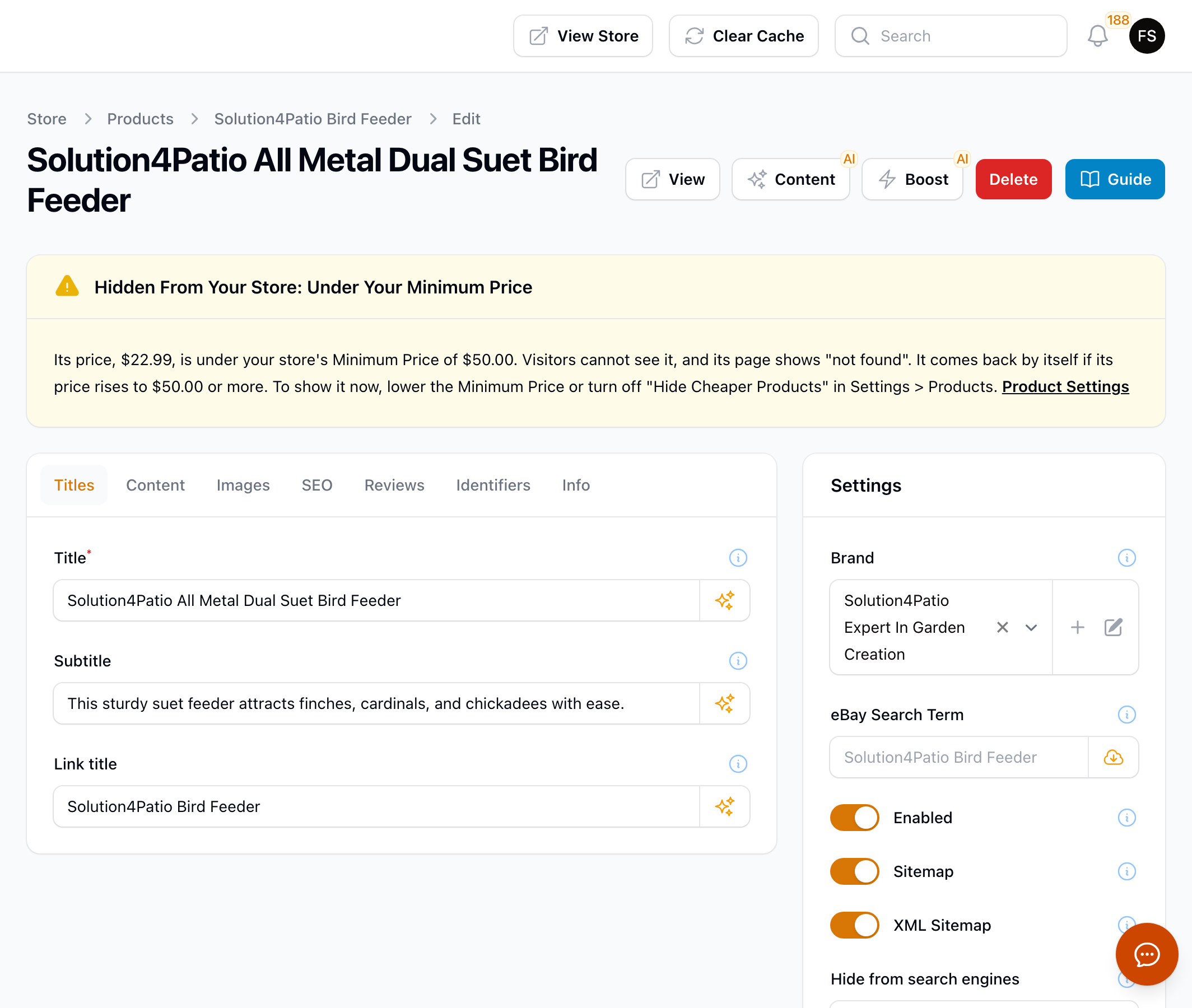Show info for the Subtitle field
Viewport: 1192px width, 1008px height.
738,661
